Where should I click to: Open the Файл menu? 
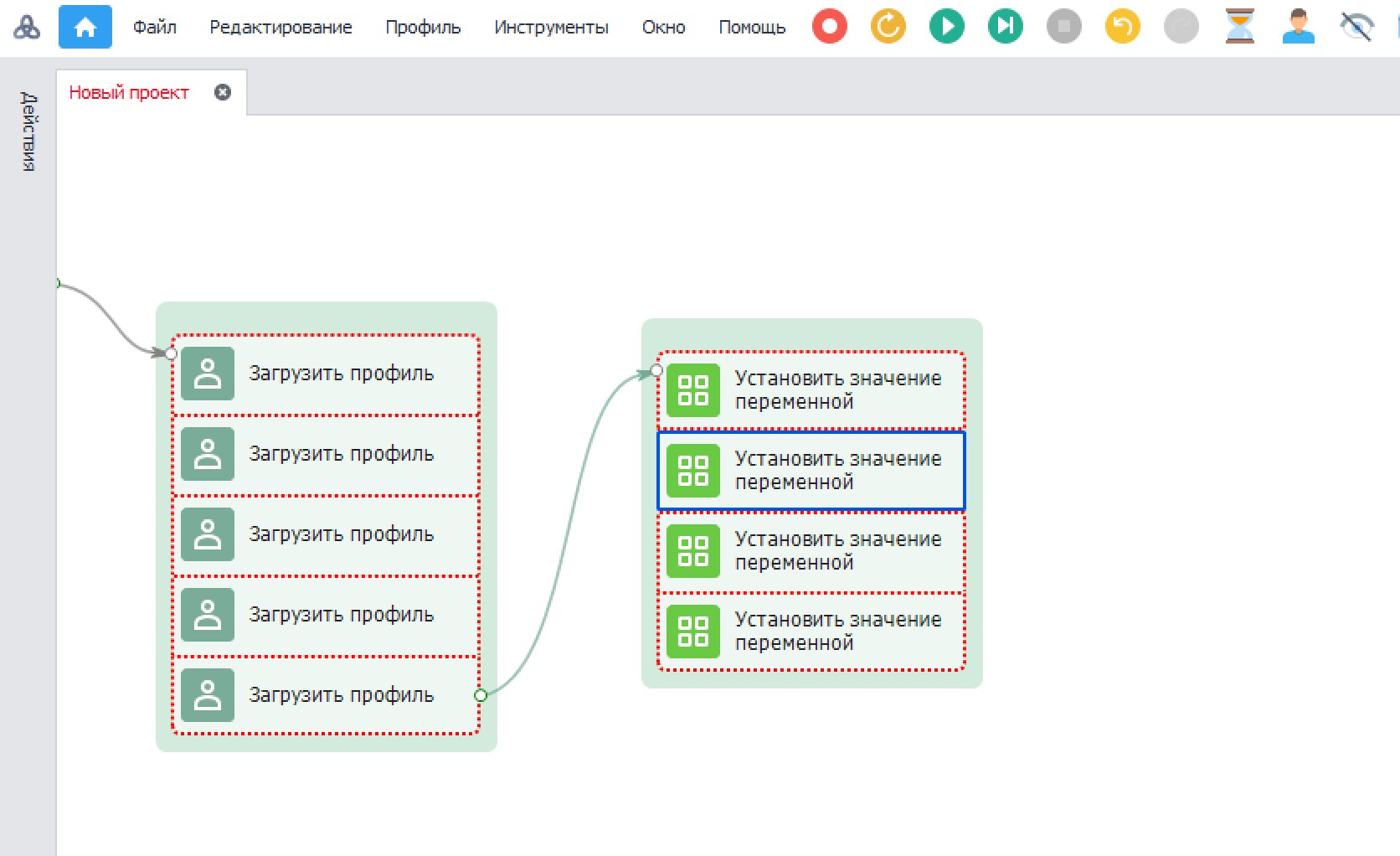[155, 27]
